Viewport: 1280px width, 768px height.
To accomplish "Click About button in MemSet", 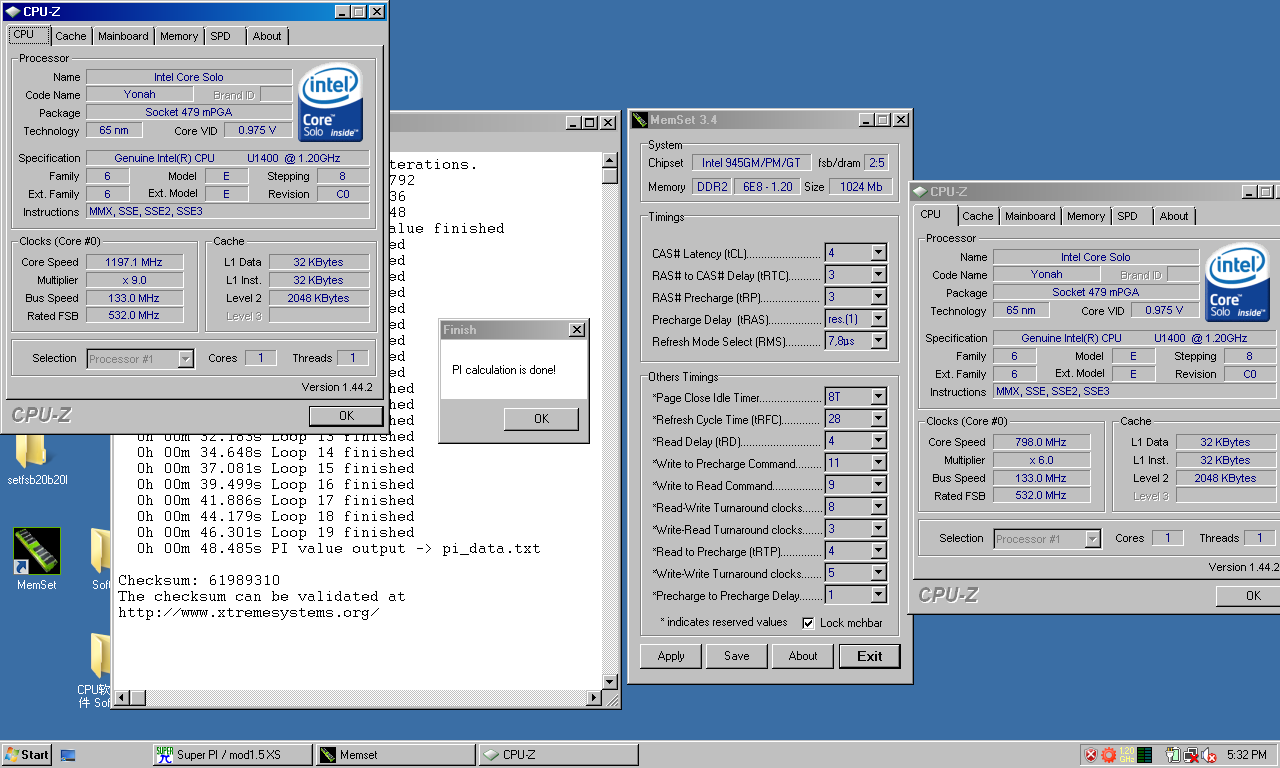I will click(x=803, y=656).
